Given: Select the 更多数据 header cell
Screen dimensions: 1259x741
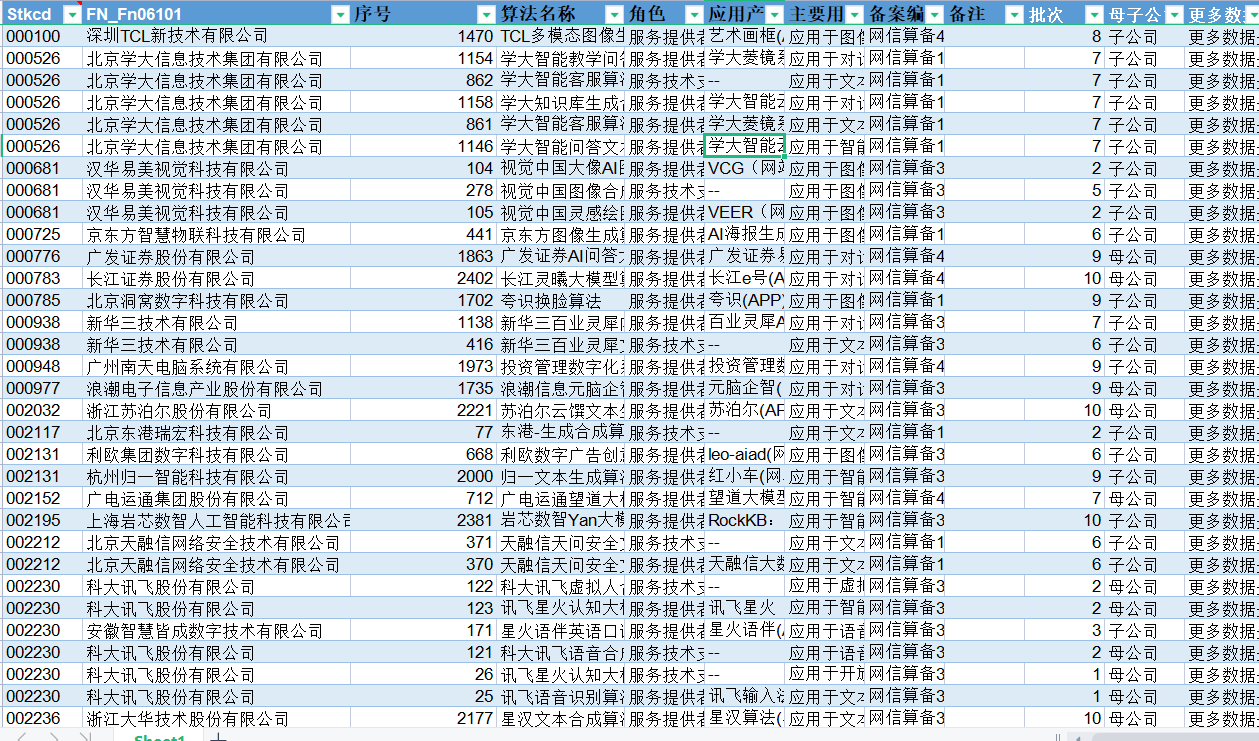Looking at the screenshot, I should point(1222,14).
